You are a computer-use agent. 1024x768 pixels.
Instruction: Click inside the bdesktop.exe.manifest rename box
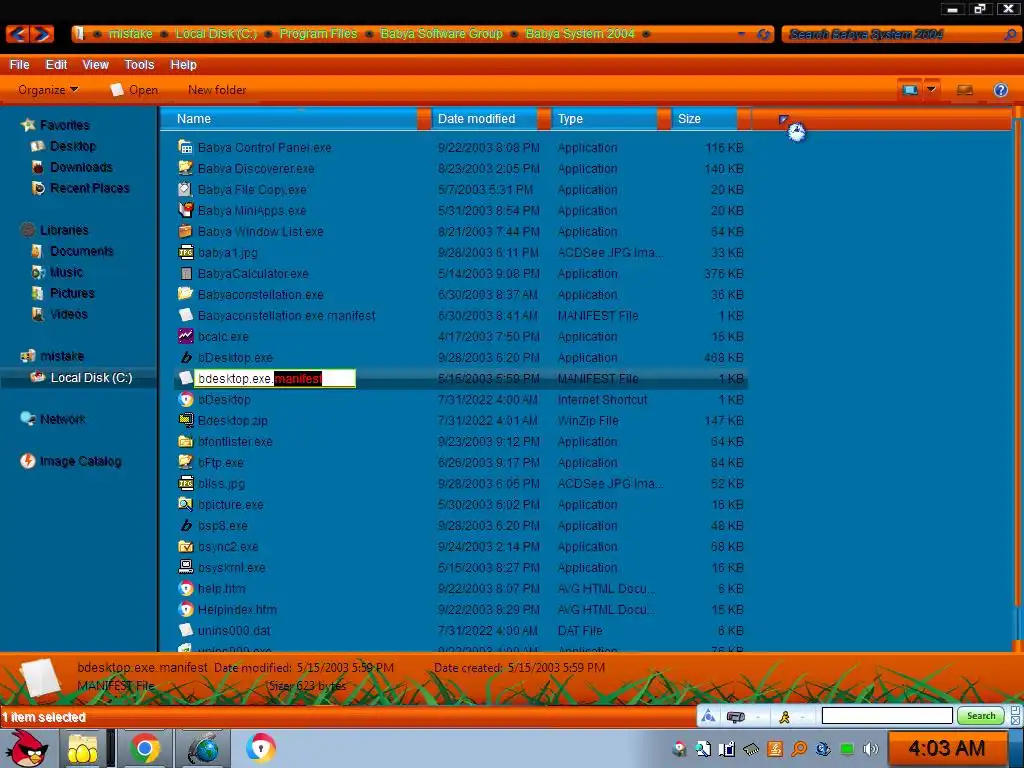(275, 378)
